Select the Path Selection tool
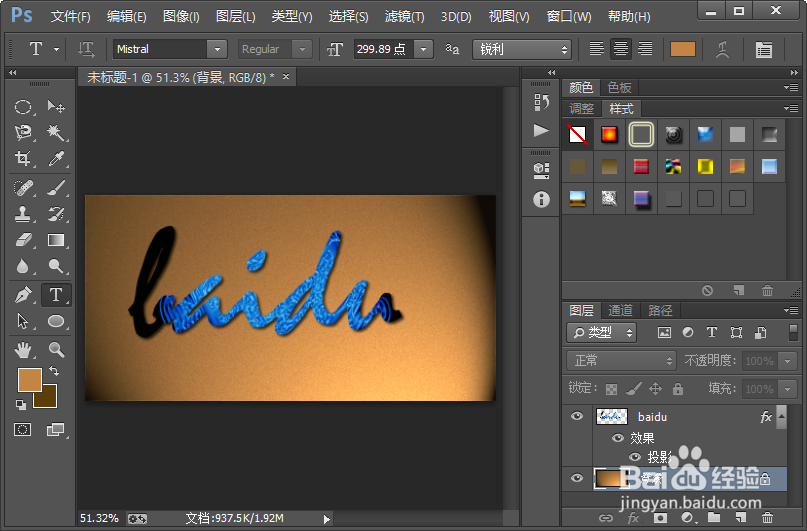The image size is (807, 531). [x=22, y=321]
